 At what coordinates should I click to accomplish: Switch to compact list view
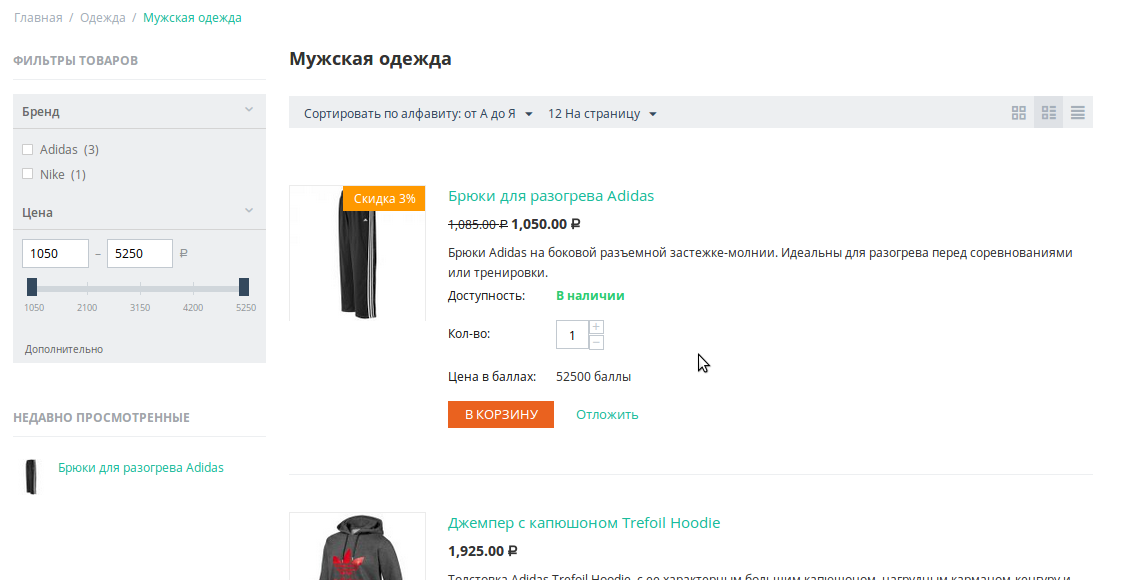pos(1078,113)
